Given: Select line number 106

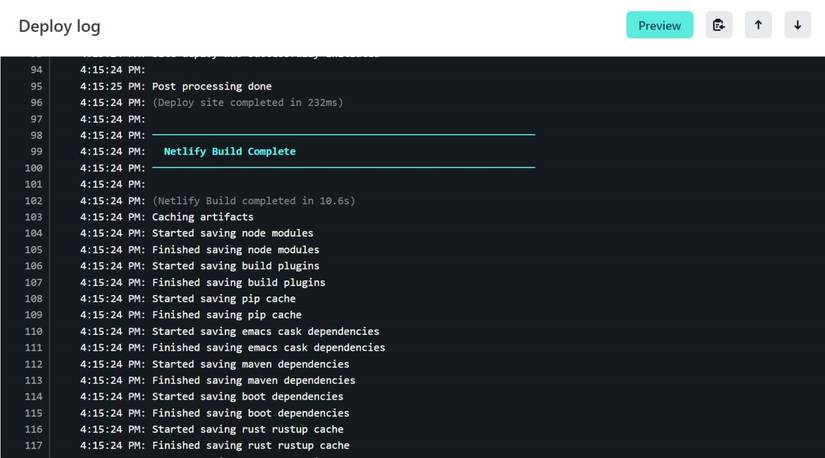Looking at the screenshot, I should (34, 266).
